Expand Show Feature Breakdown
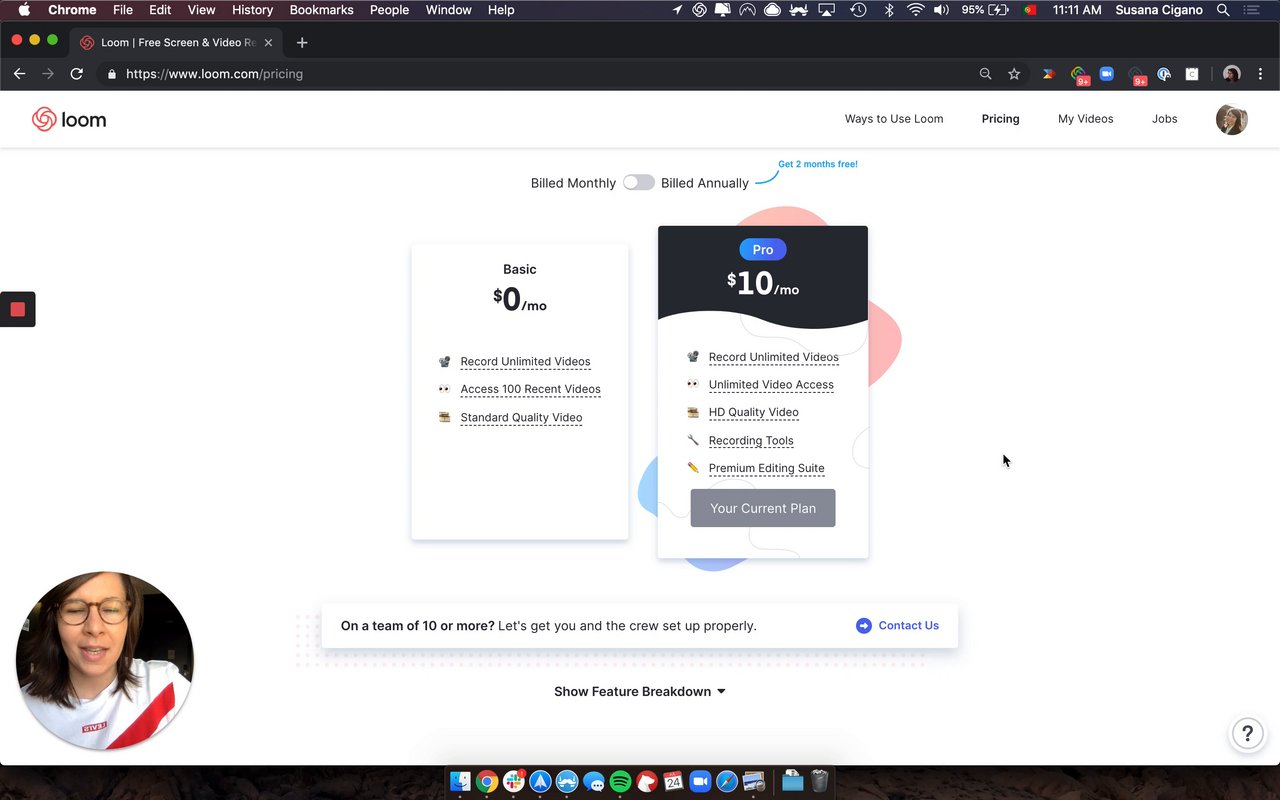 tap(640, 692)
